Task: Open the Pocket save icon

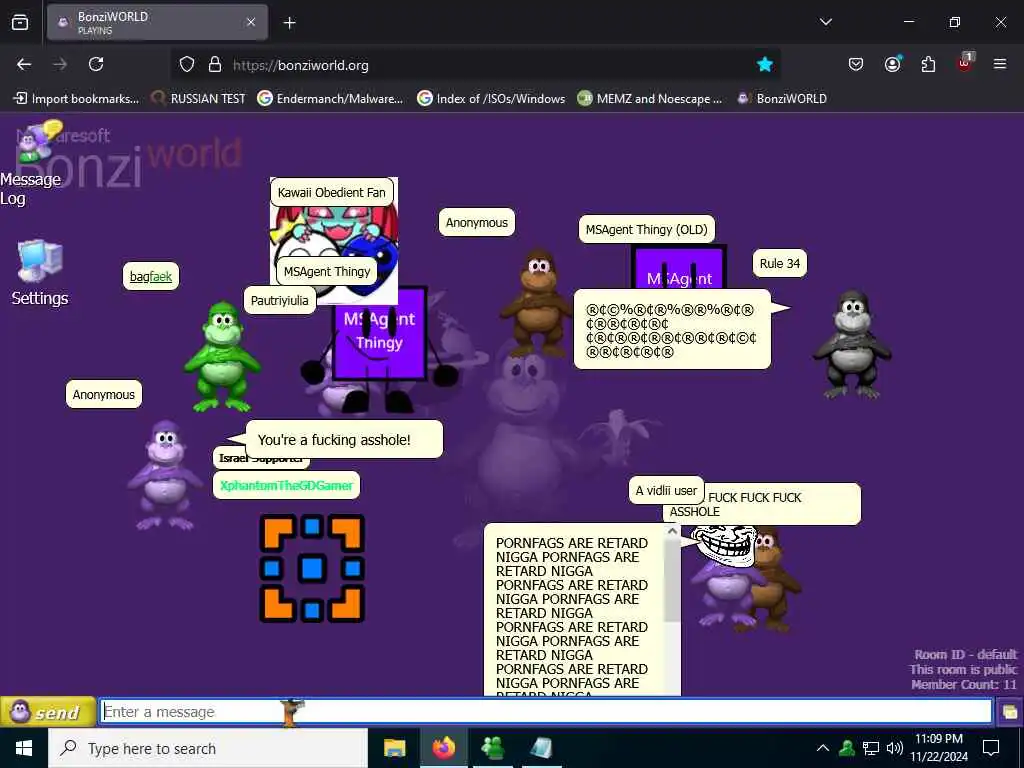Action: point(856,64)
